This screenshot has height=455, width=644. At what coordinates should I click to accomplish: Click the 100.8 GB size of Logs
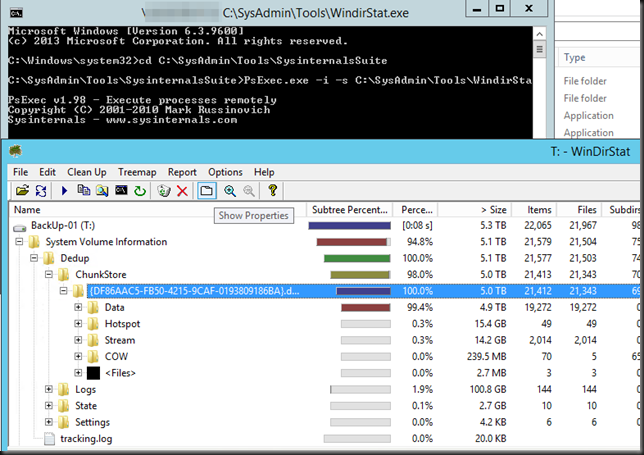click(x=488, y=389)
